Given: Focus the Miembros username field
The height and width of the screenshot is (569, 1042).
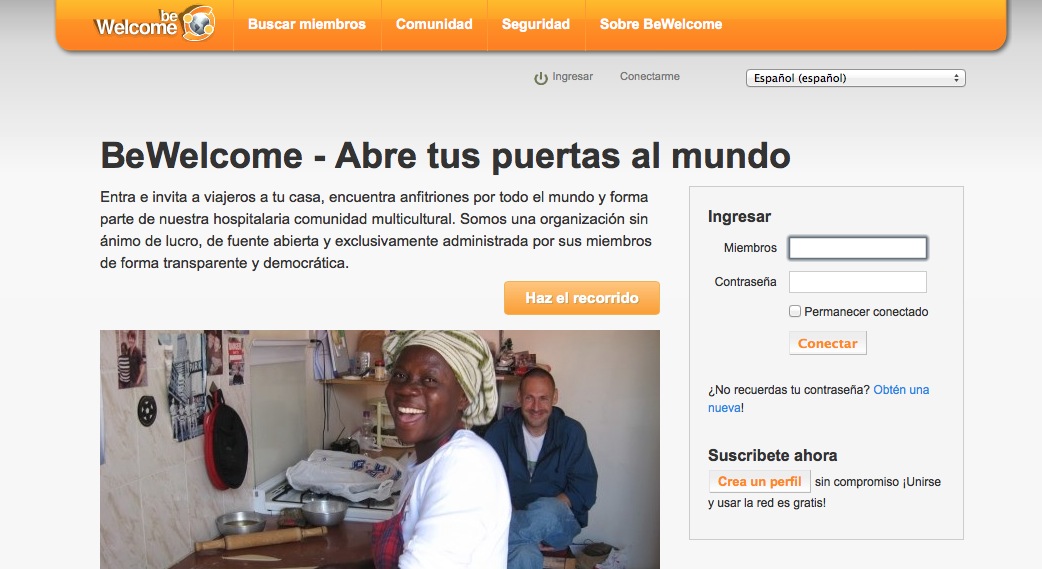Looking at the screenshot, I should 857,248.
